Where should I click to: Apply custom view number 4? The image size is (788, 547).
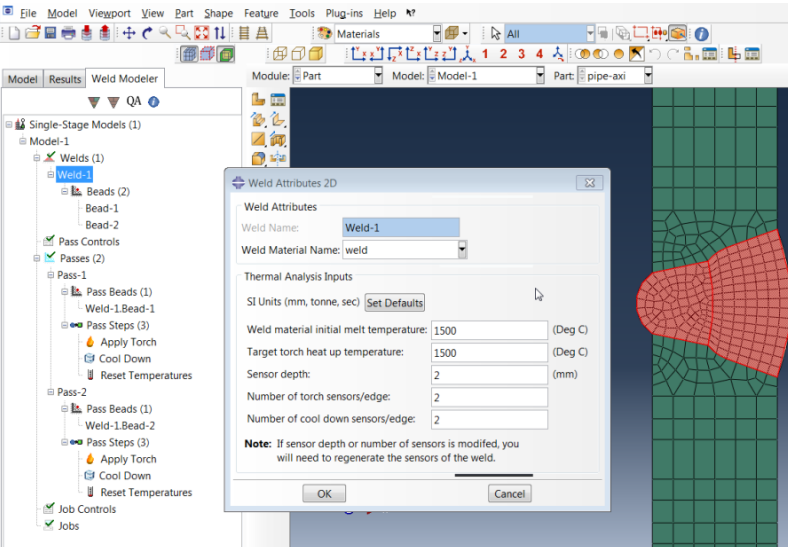point(540,54)
